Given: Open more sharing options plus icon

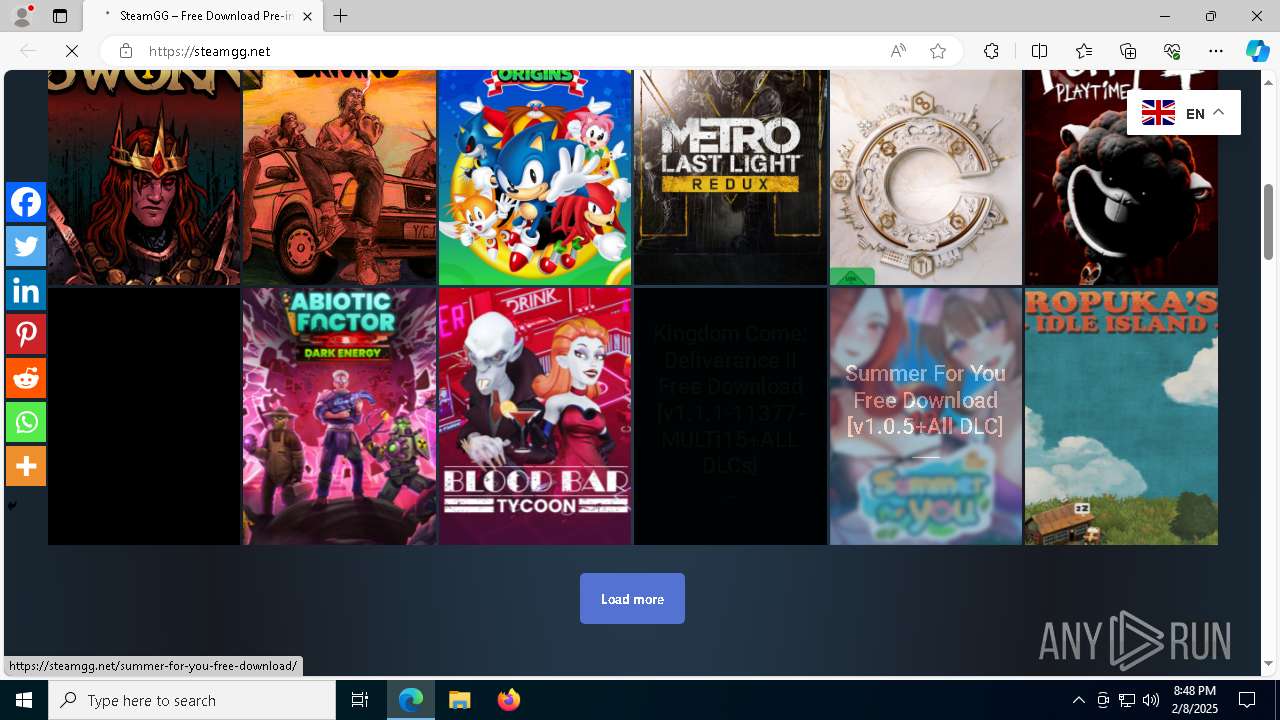Looking at the screenshot, I should point(26,466).
